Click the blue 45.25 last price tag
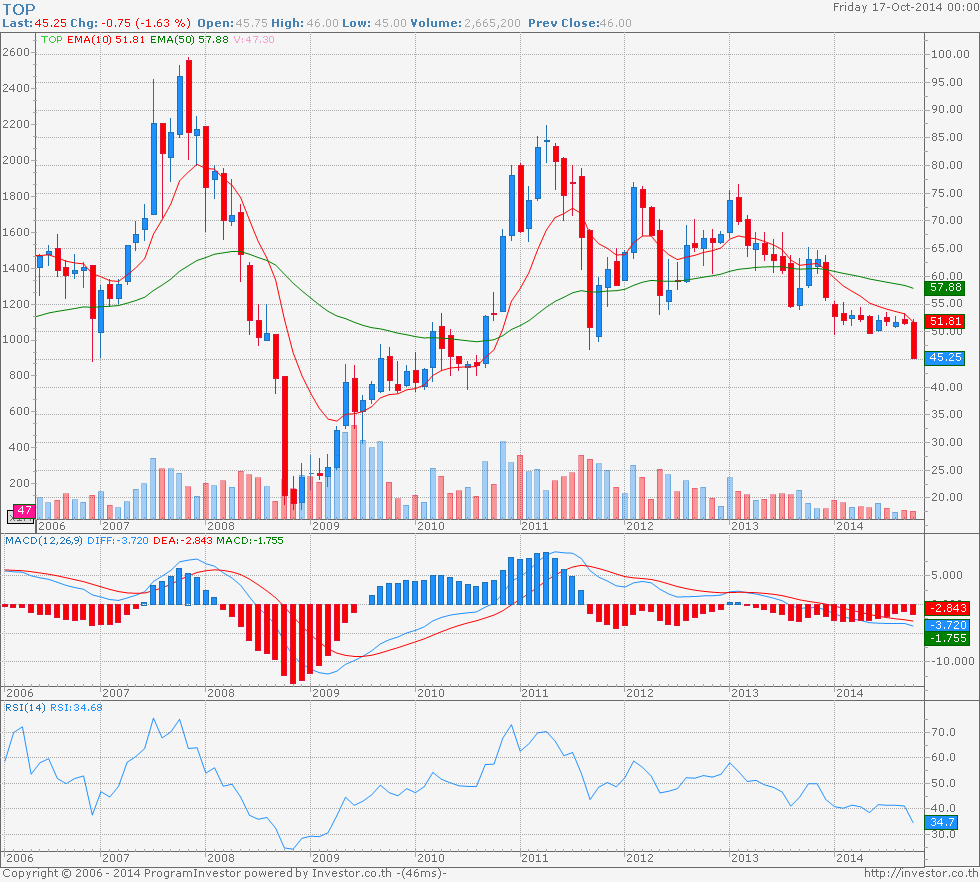Screen dimensions: 980x882 click(946, 358)
